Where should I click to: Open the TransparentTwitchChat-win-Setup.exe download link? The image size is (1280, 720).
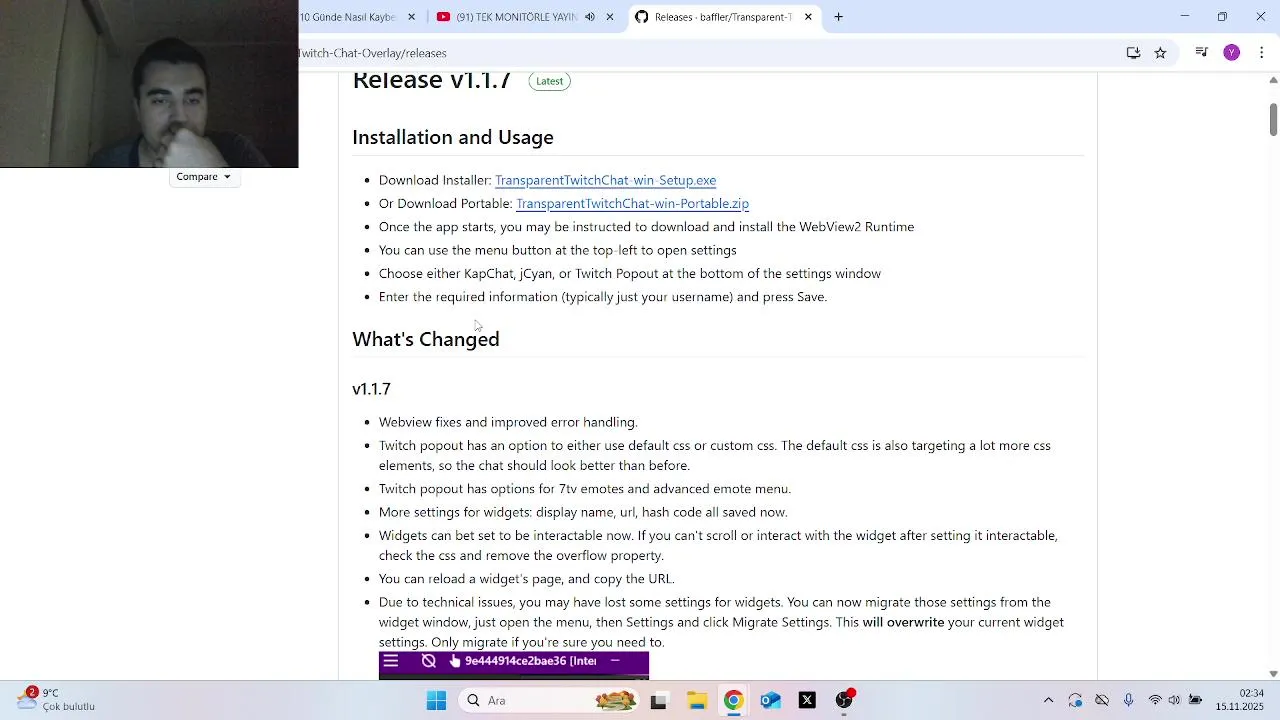click(605, 180)
